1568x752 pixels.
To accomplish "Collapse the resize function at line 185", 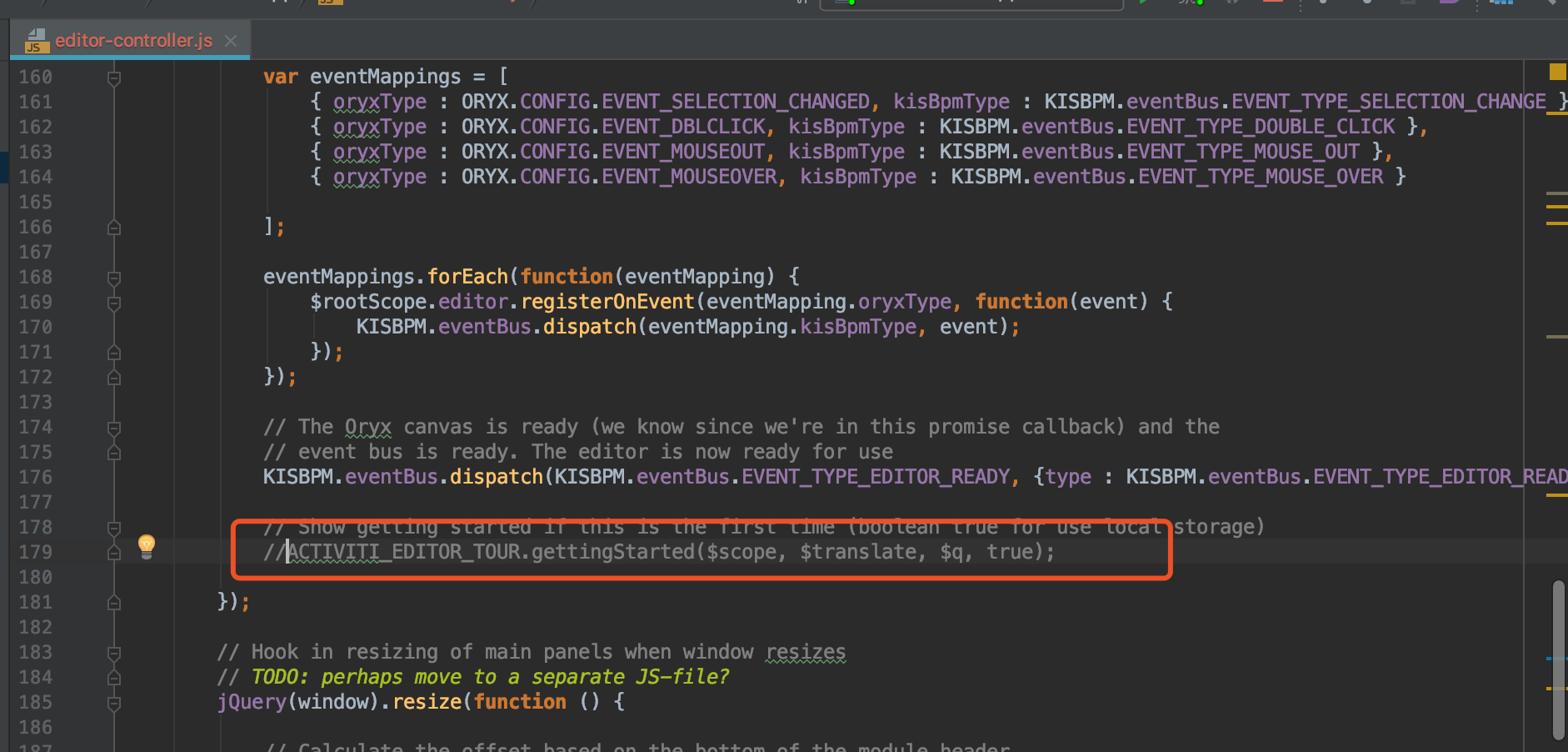I will point(114,703).
